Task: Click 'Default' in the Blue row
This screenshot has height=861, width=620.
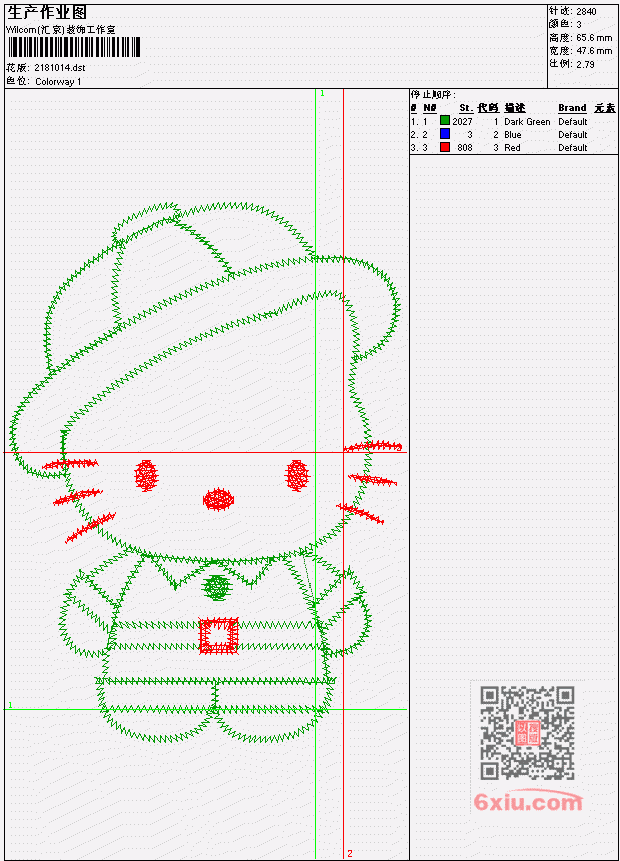Action: (x=573, y=135)
